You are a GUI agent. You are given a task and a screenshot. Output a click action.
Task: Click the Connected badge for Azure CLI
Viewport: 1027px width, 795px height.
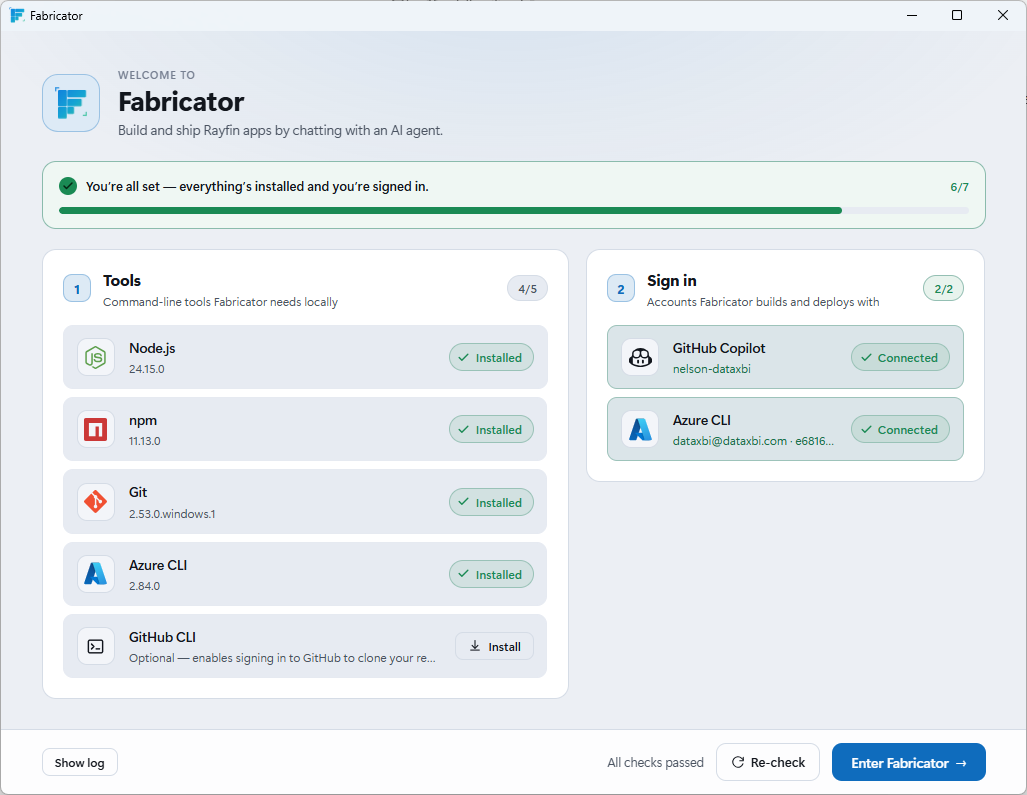[900, 430]
